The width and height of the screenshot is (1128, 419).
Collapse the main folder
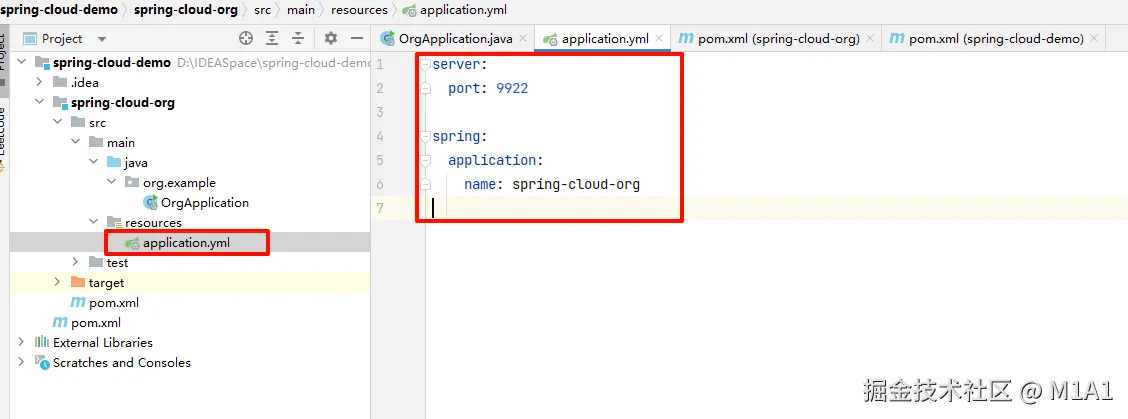[76, 143]
